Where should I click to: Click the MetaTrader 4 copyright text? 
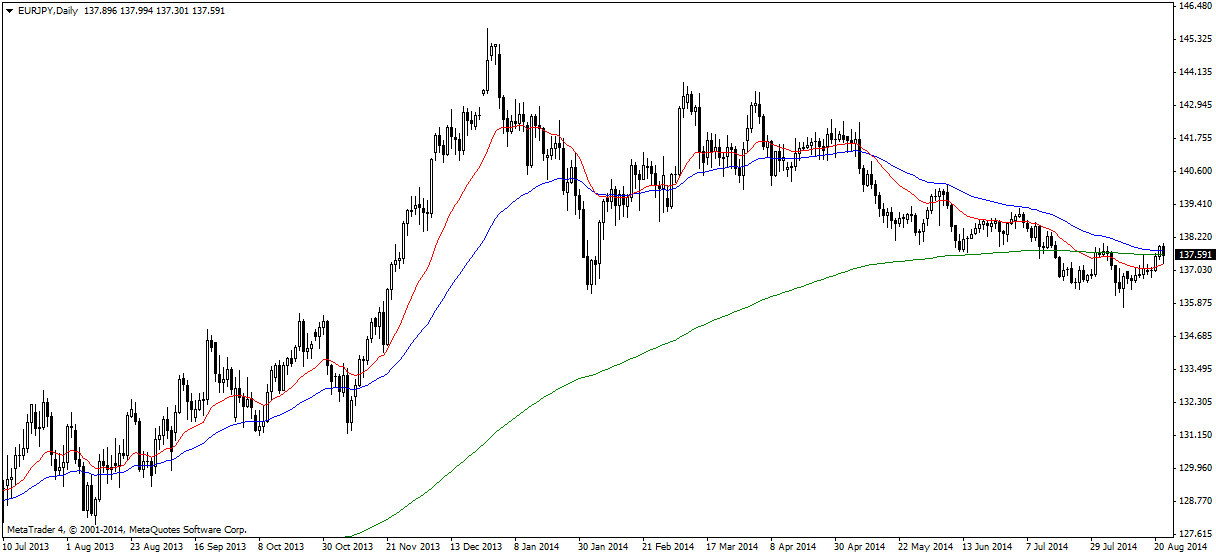126,529
